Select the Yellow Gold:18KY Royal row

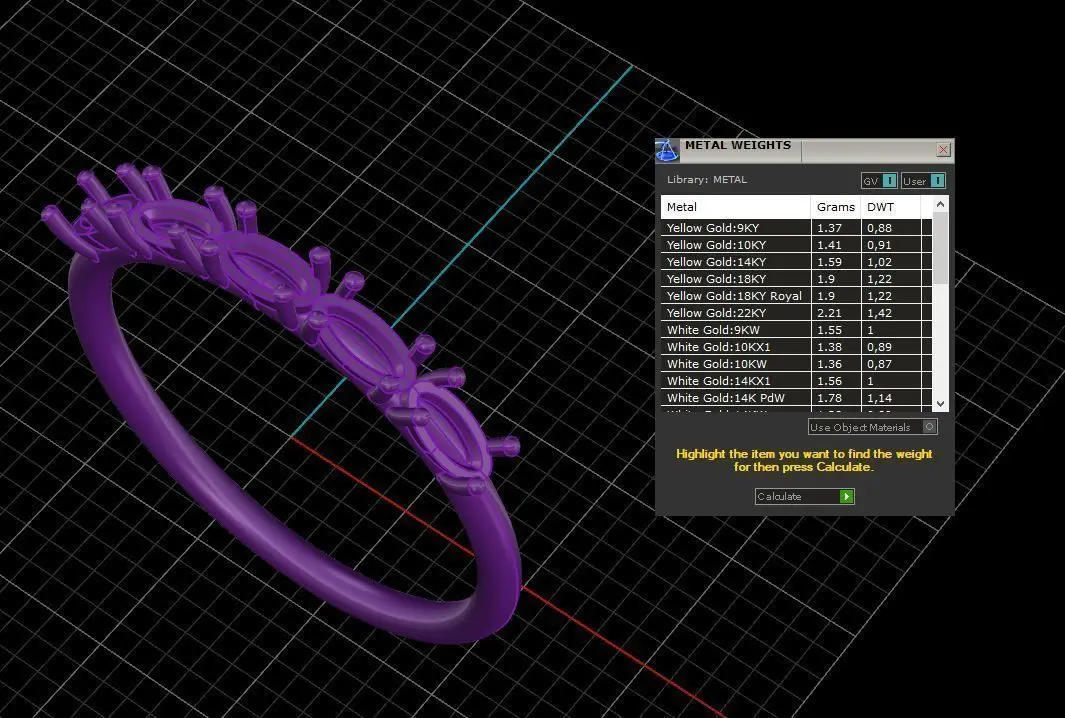point(796,295)
